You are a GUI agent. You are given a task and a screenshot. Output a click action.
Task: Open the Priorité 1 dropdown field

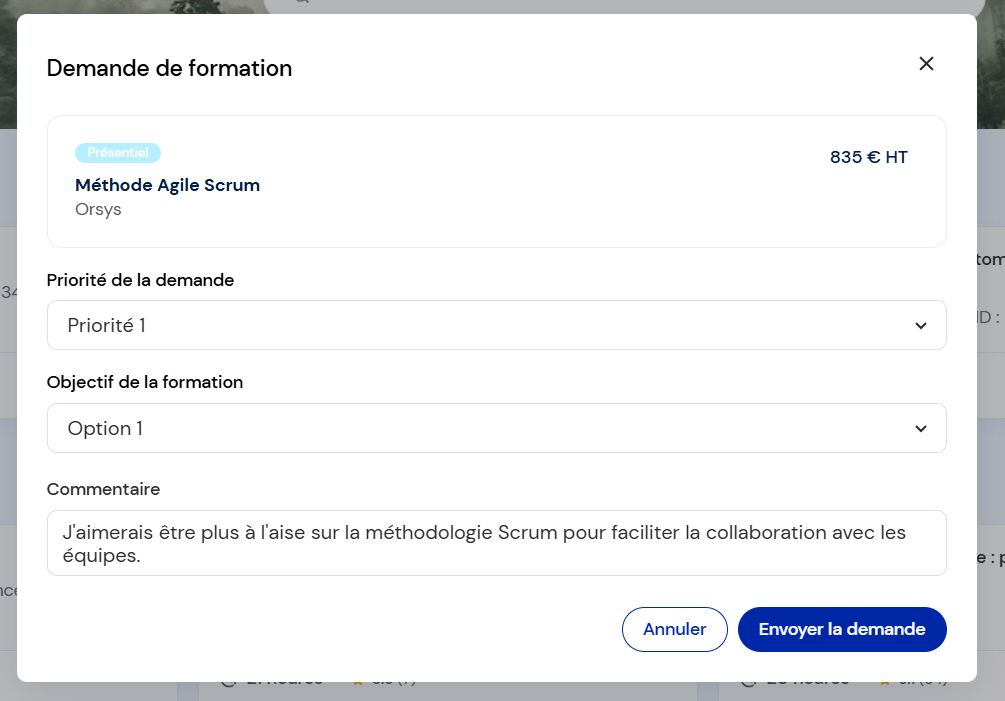tap(496, 325)
